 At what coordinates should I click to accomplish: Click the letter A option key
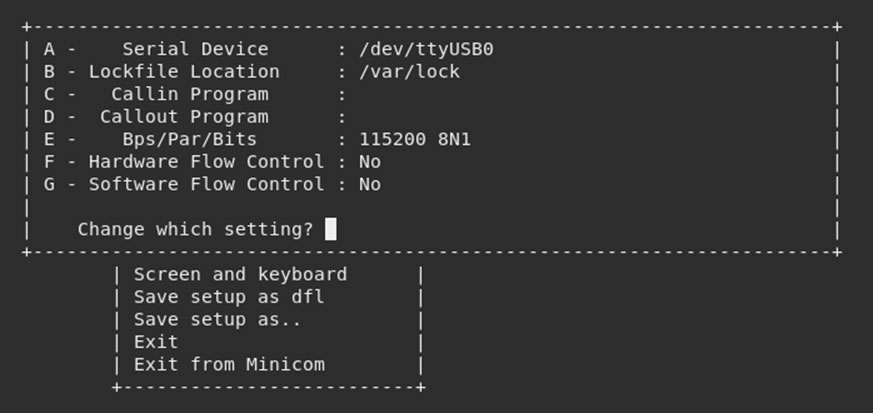[49, 50]
